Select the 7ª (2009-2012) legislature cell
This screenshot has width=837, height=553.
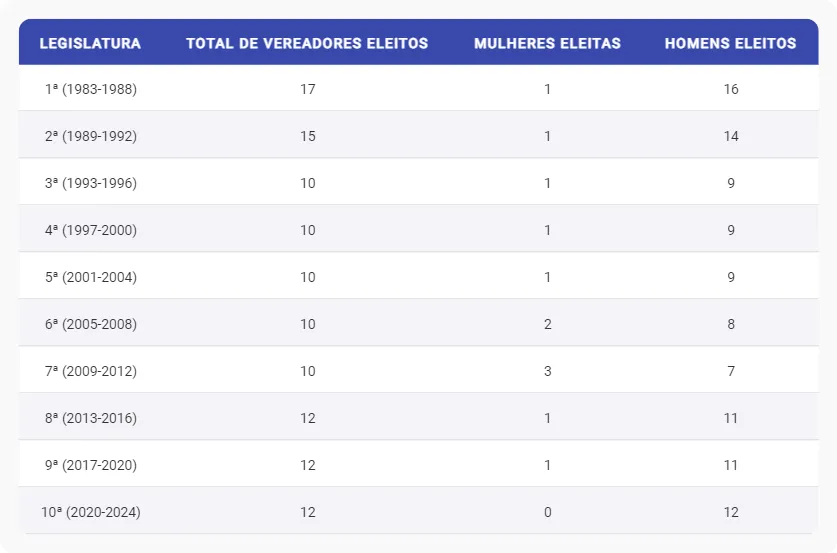click(91, 371)
